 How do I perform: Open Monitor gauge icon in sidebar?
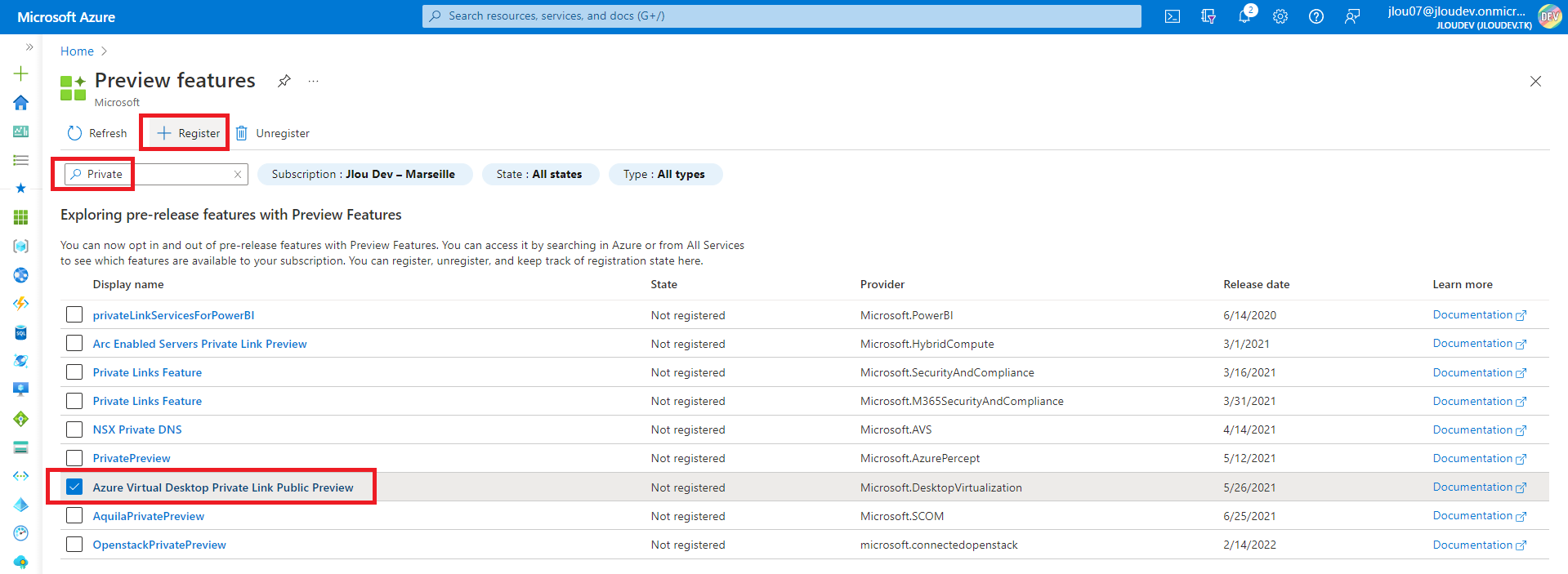click(x=21, y=533)
